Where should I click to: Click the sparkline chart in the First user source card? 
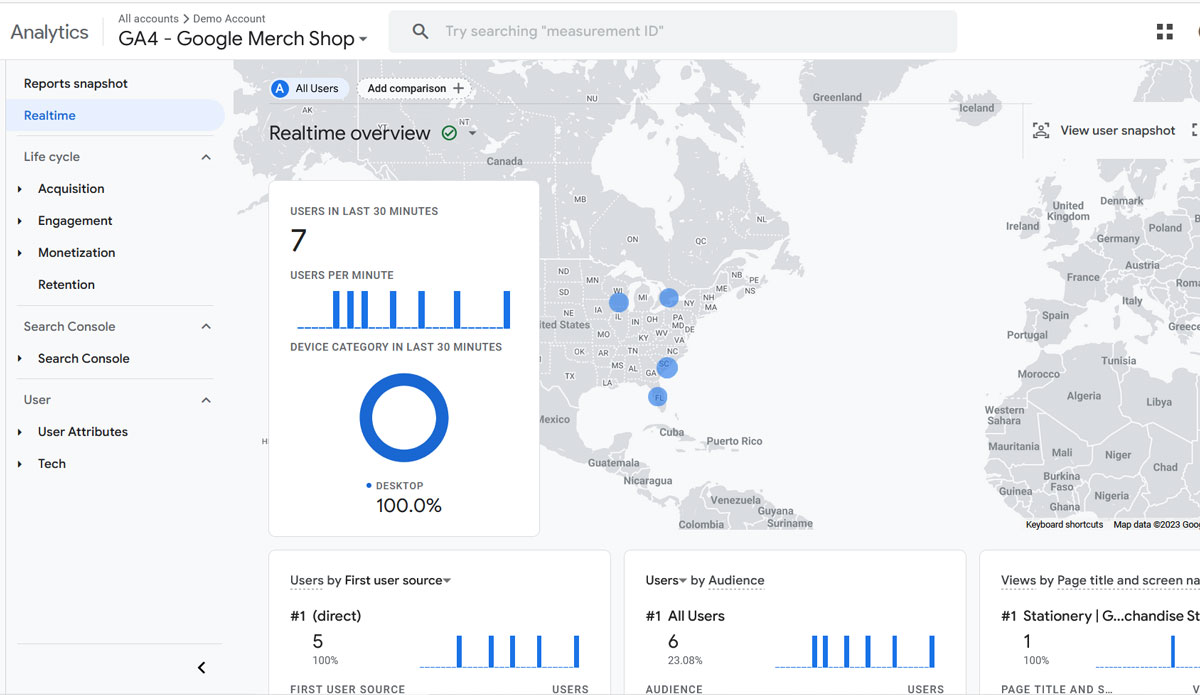pyautogui.click(x=500, y=651)
